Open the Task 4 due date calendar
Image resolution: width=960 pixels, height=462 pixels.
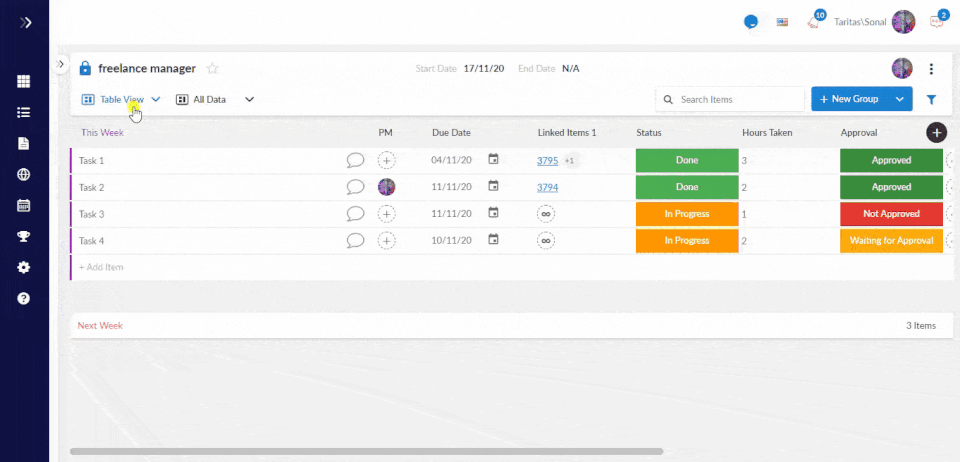click(x=493, y=240)
